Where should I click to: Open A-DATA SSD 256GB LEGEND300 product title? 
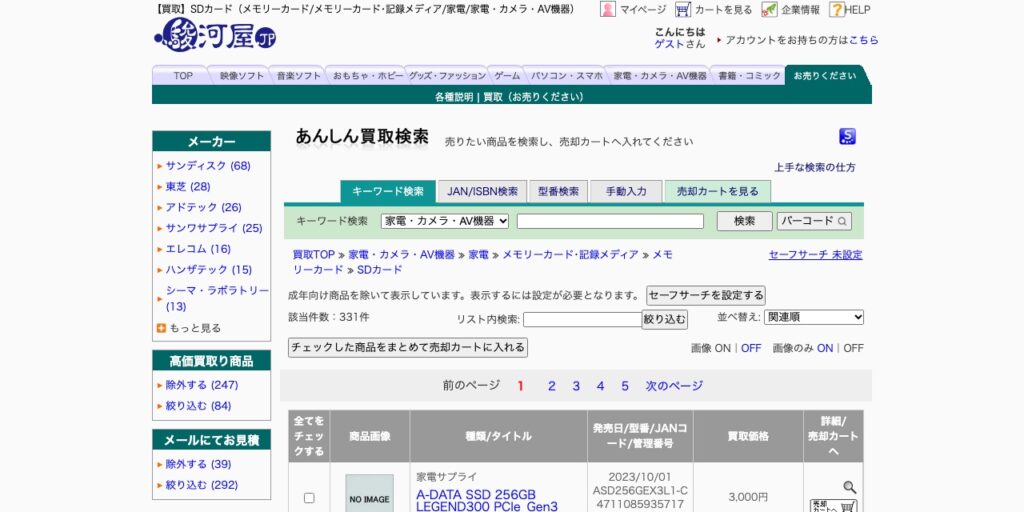coord(487,500)
